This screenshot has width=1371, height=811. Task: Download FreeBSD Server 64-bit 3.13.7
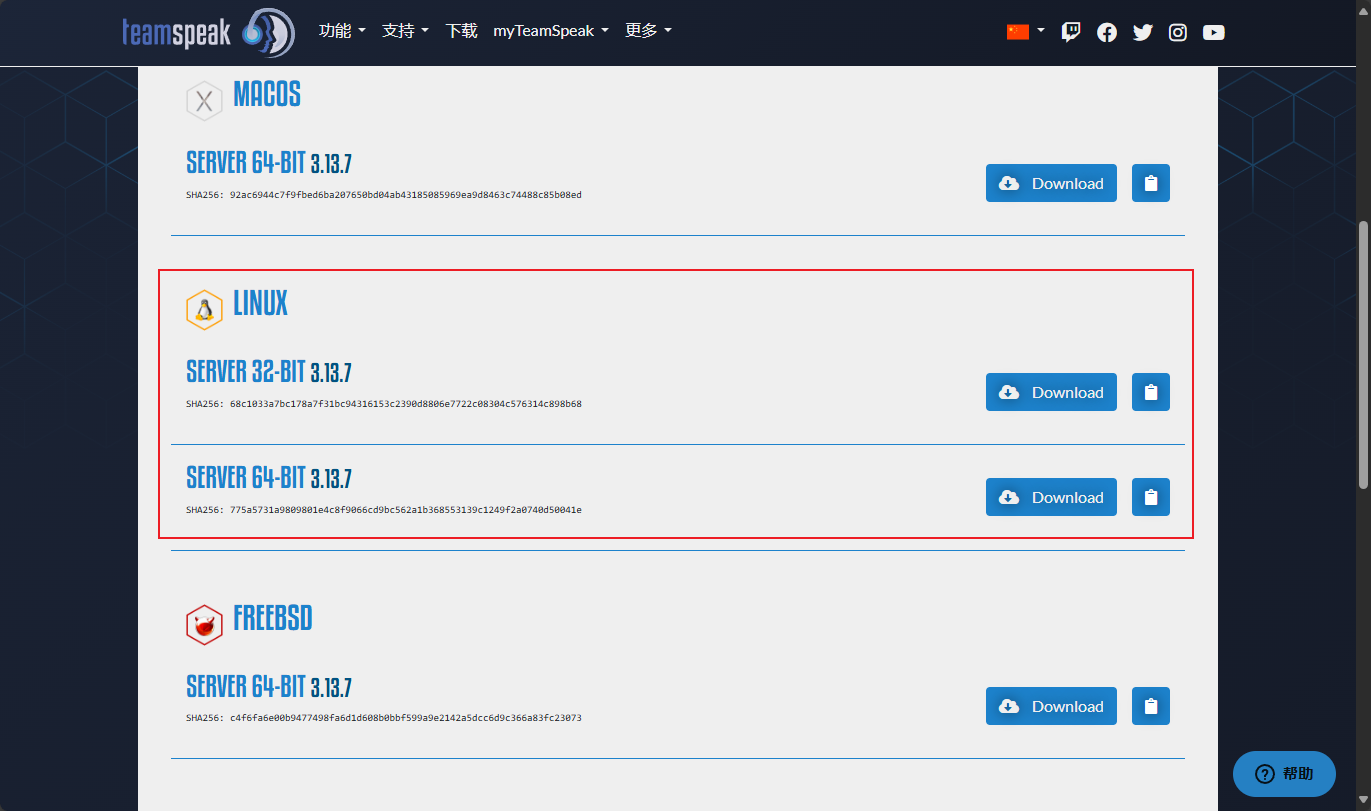(x=1051, y=706)
